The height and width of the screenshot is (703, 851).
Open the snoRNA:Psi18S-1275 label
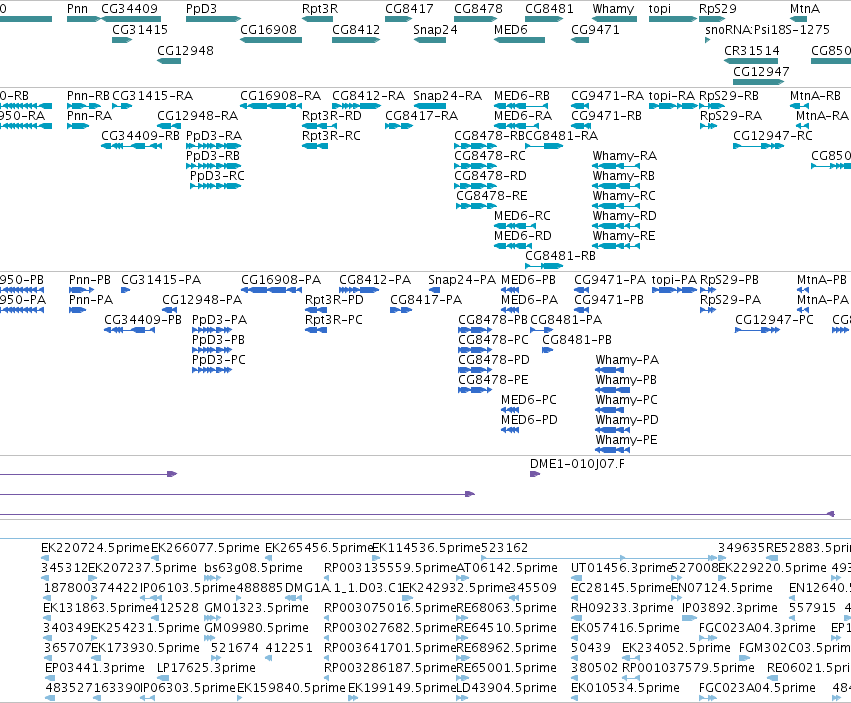[x=767, y=29]
